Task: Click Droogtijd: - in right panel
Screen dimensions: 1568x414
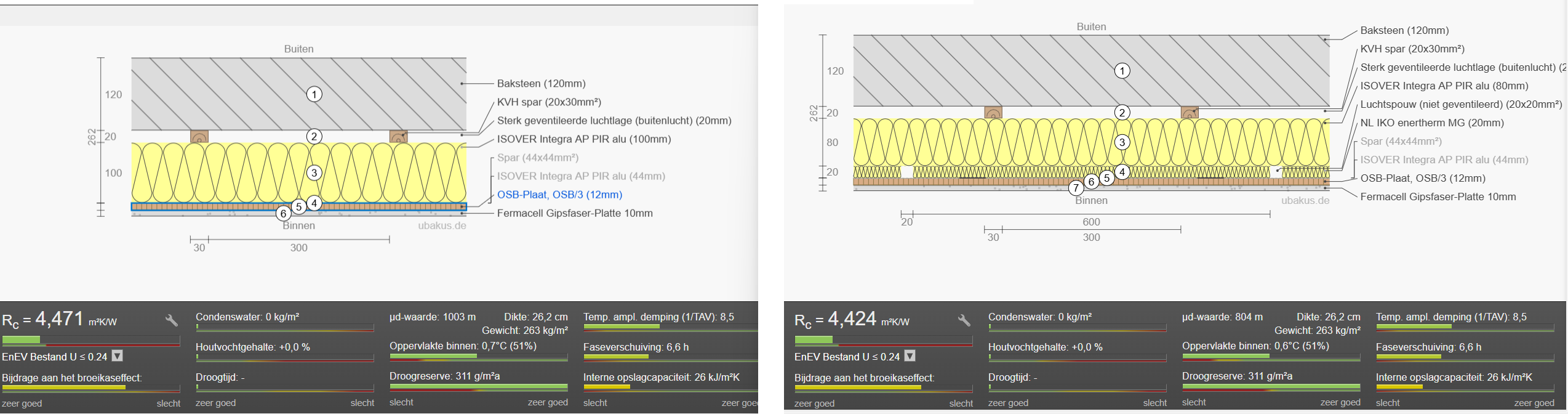Action: pyautogui.click(x=1012, y=378)
